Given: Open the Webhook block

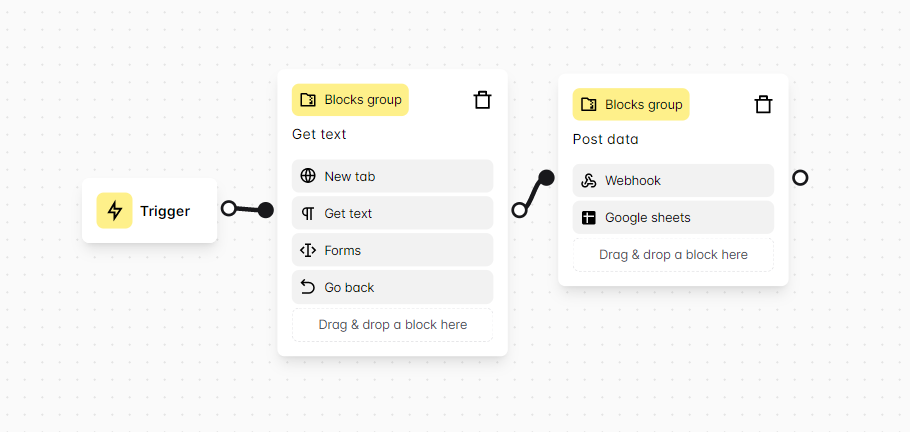Looking at the screenshot, I should point(673,181).
